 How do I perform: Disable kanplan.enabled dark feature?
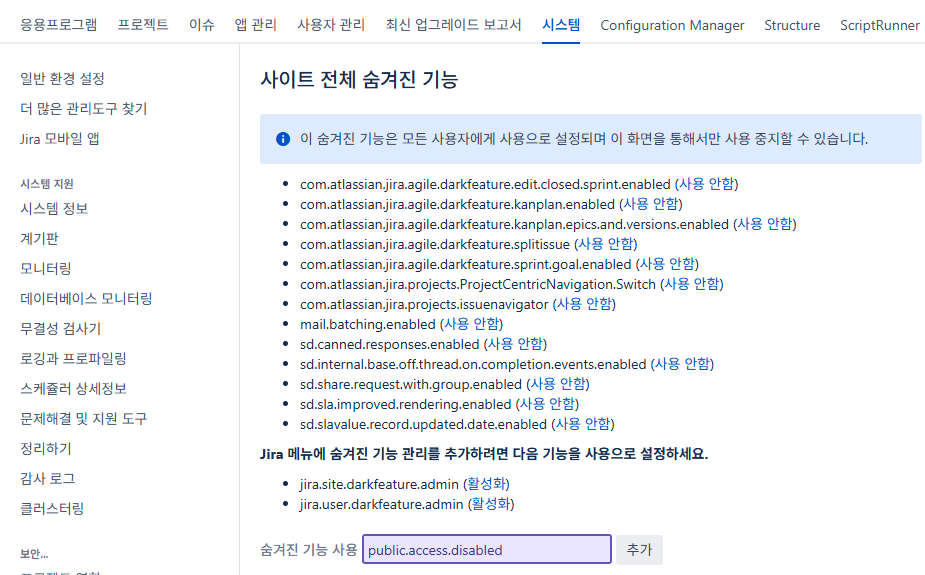coord(652,204)
